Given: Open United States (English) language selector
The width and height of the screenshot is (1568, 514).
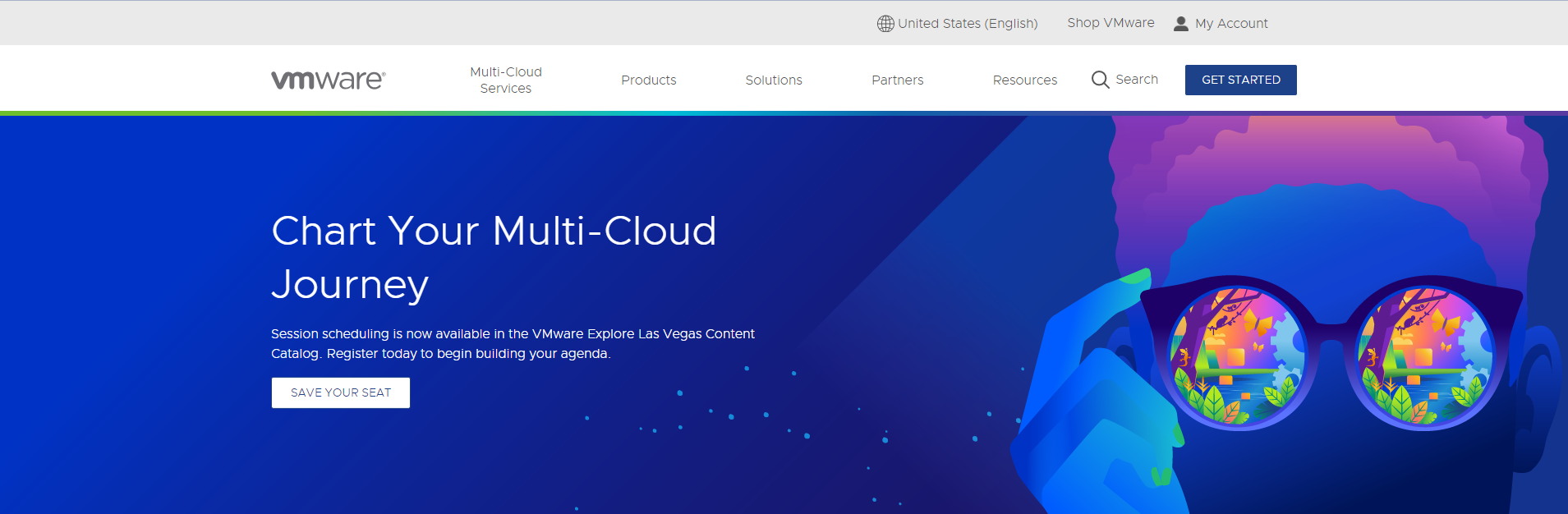Looking at the screenshot, I should 968,24.
